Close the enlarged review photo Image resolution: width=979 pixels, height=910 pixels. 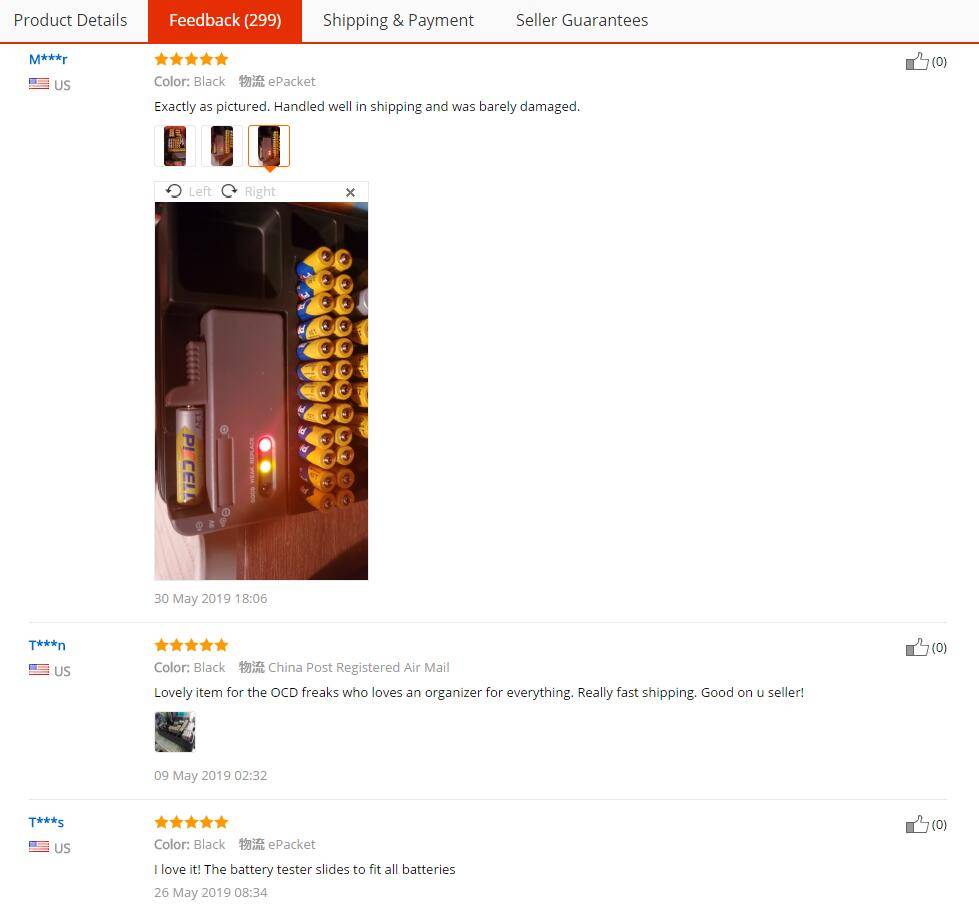click(350, 192)
